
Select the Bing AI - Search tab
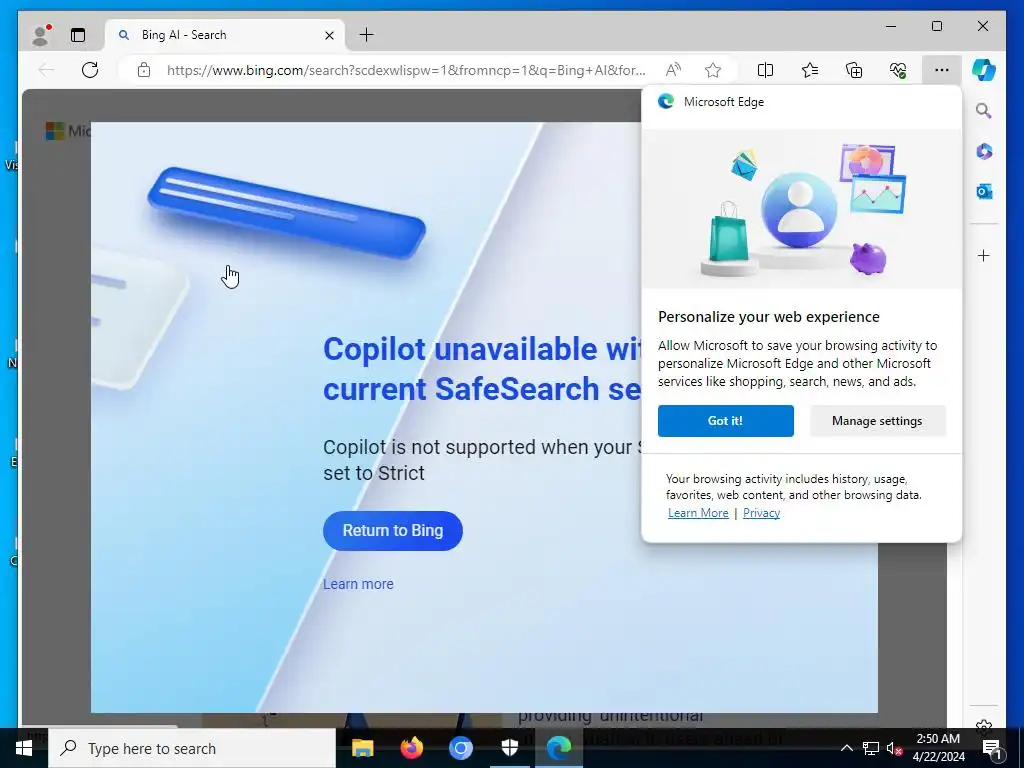(x=223, y=35)
